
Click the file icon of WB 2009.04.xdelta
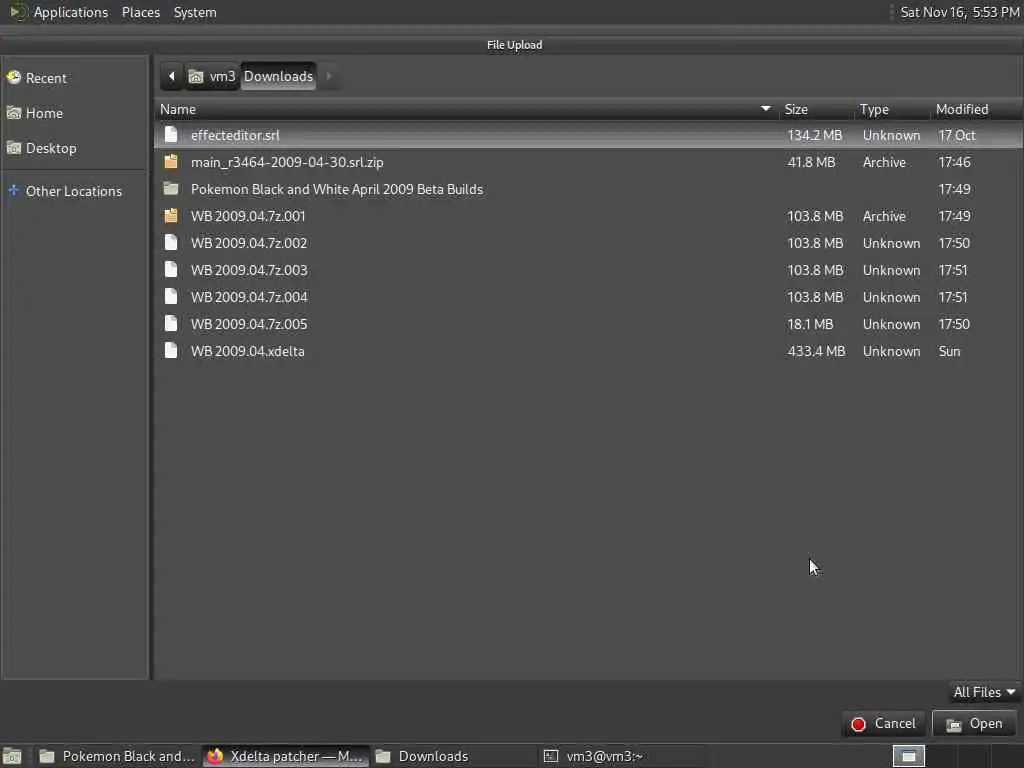click(171, 350)
